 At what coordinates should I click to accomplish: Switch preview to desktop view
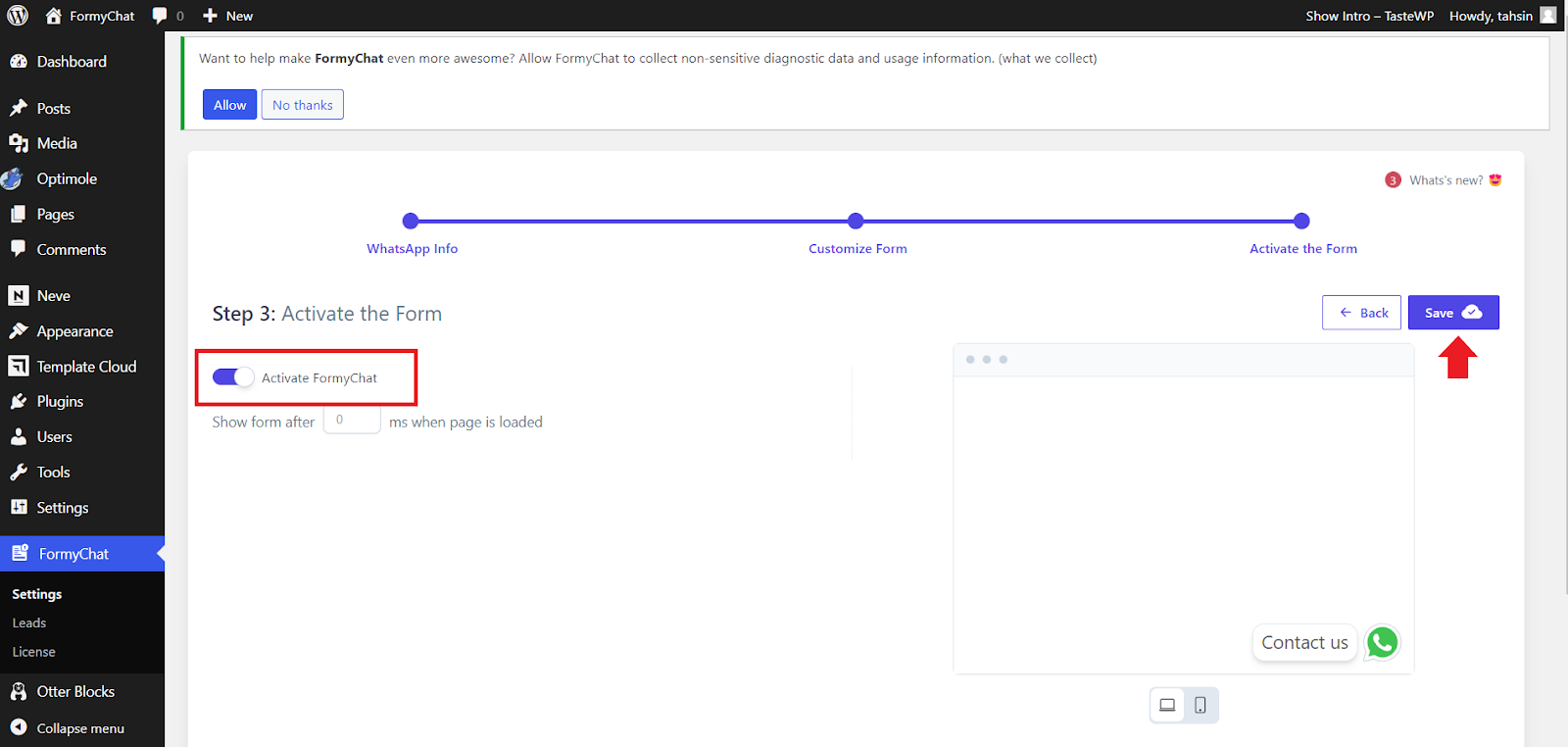coord(1167,705)
